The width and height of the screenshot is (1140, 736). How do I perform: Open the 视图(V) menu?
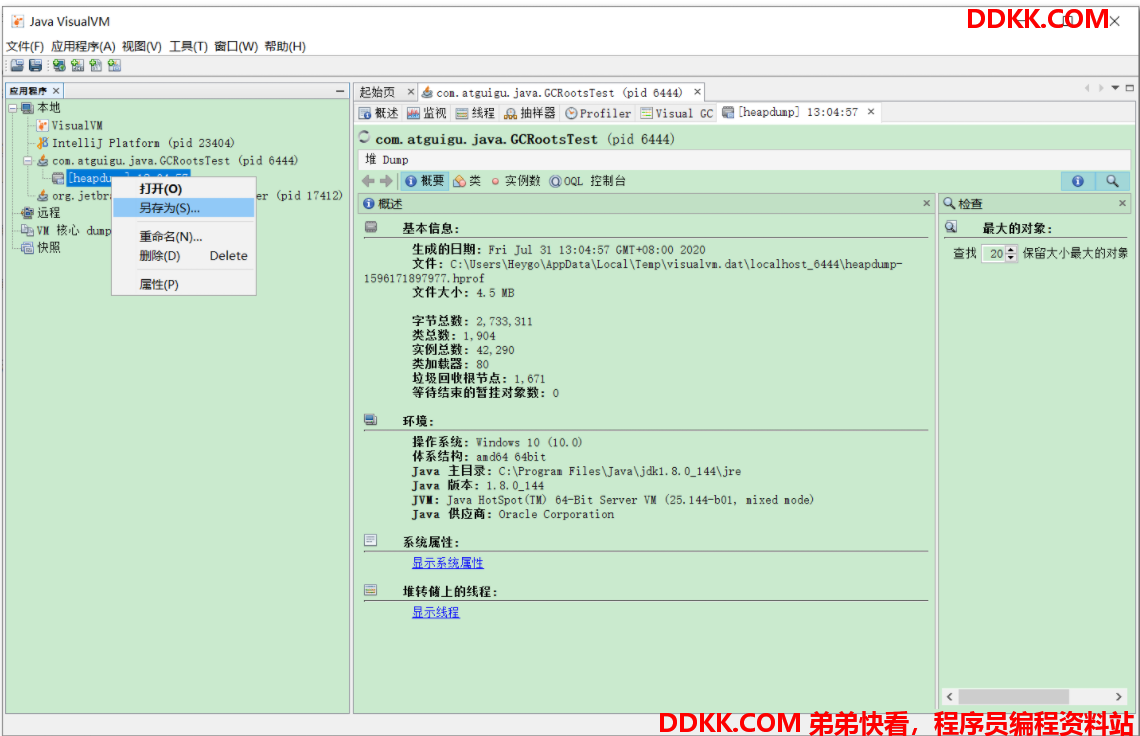(142, 47)
